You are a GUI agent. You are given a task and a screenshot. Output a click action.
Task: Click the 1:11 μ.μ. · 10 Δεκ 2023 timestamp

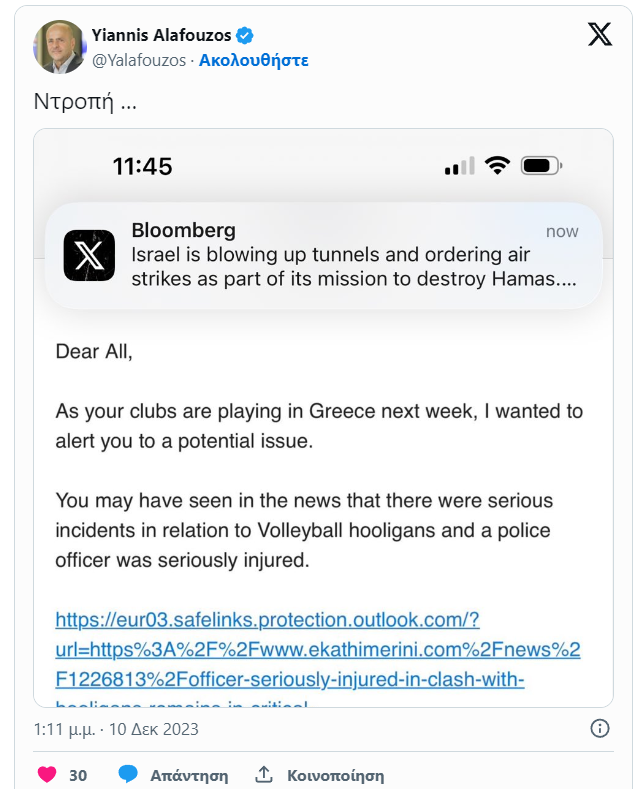coord(116,729)
